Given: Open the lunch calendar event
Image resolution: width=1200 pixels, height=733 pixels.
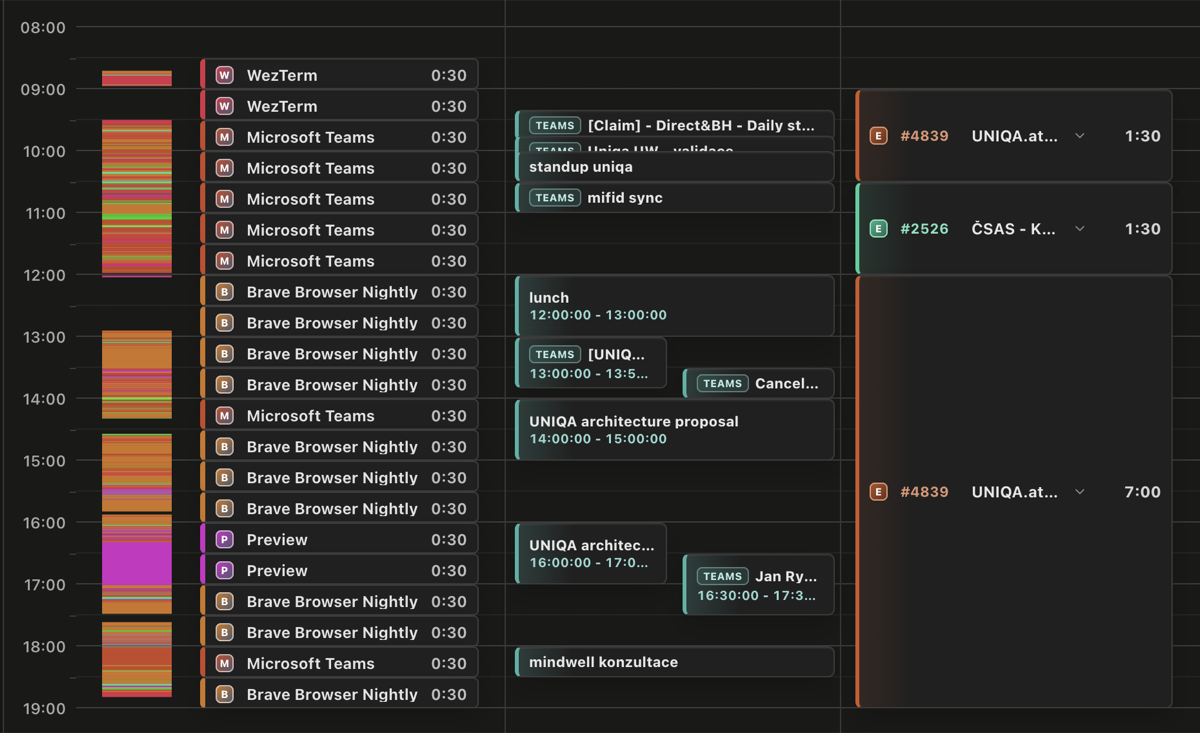Looking at the screenshot, I should coord(674,306).
